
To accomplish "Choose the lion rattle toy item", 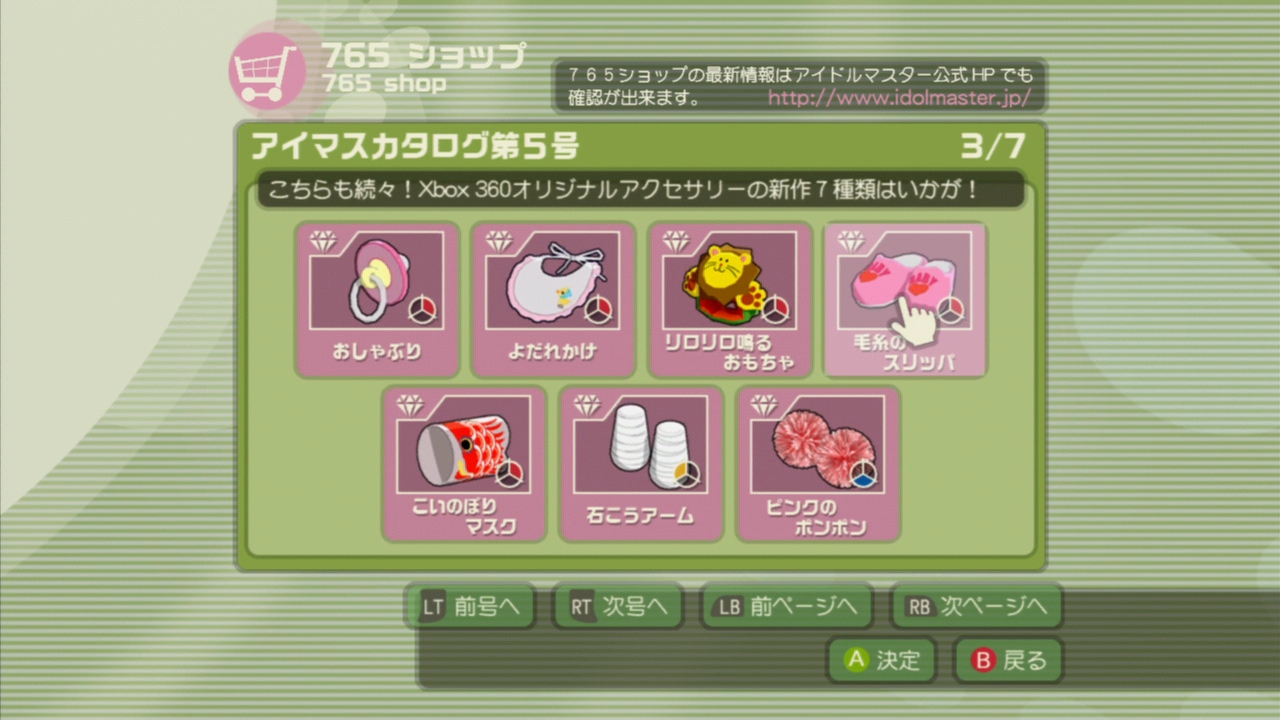I will [729, 300].
